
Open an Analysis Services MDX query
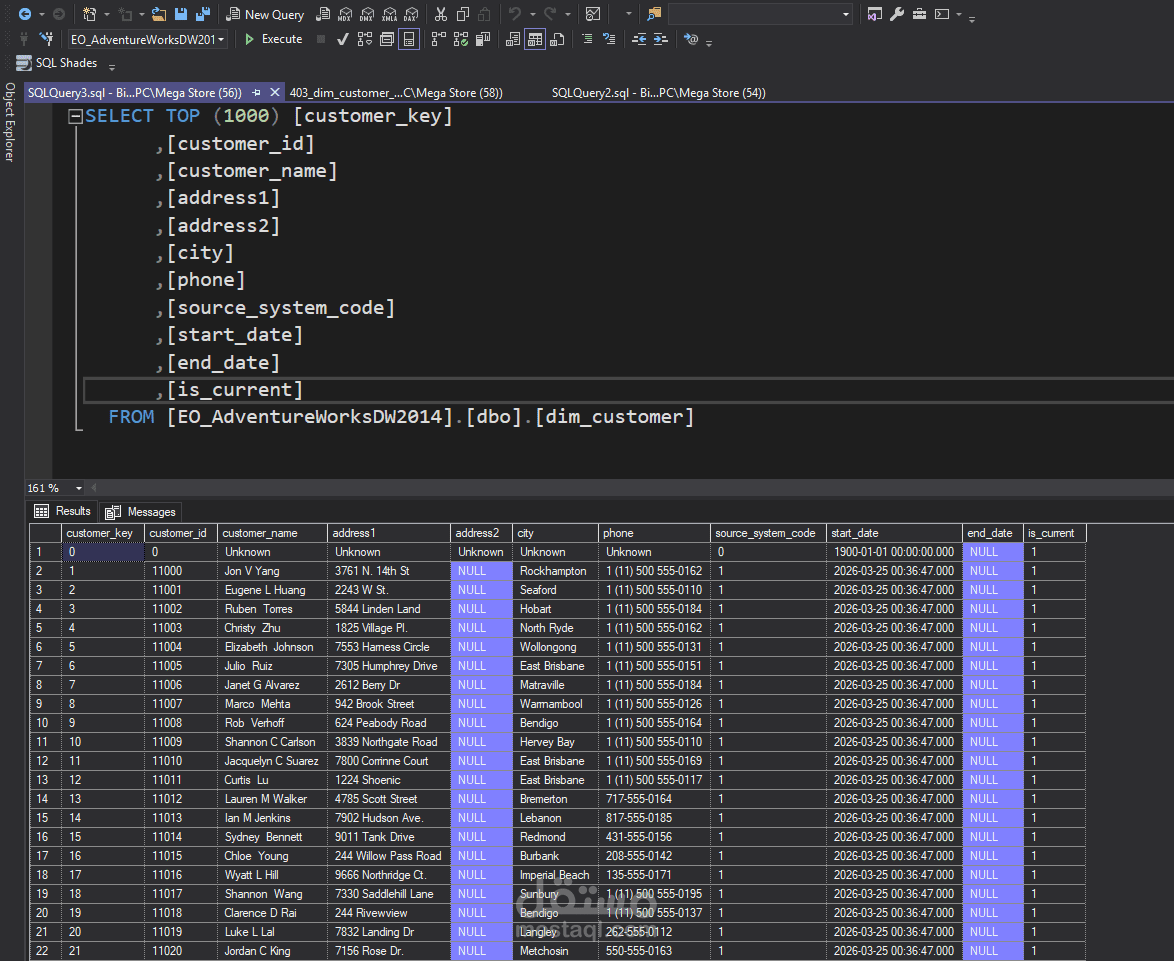tap(345, 14)
